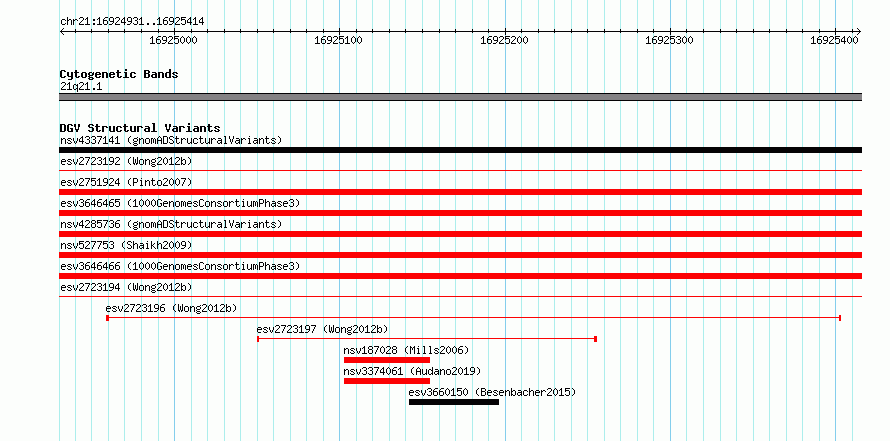
Task: Select the red nsv527753 variant bar
Action: pos(460,255)
